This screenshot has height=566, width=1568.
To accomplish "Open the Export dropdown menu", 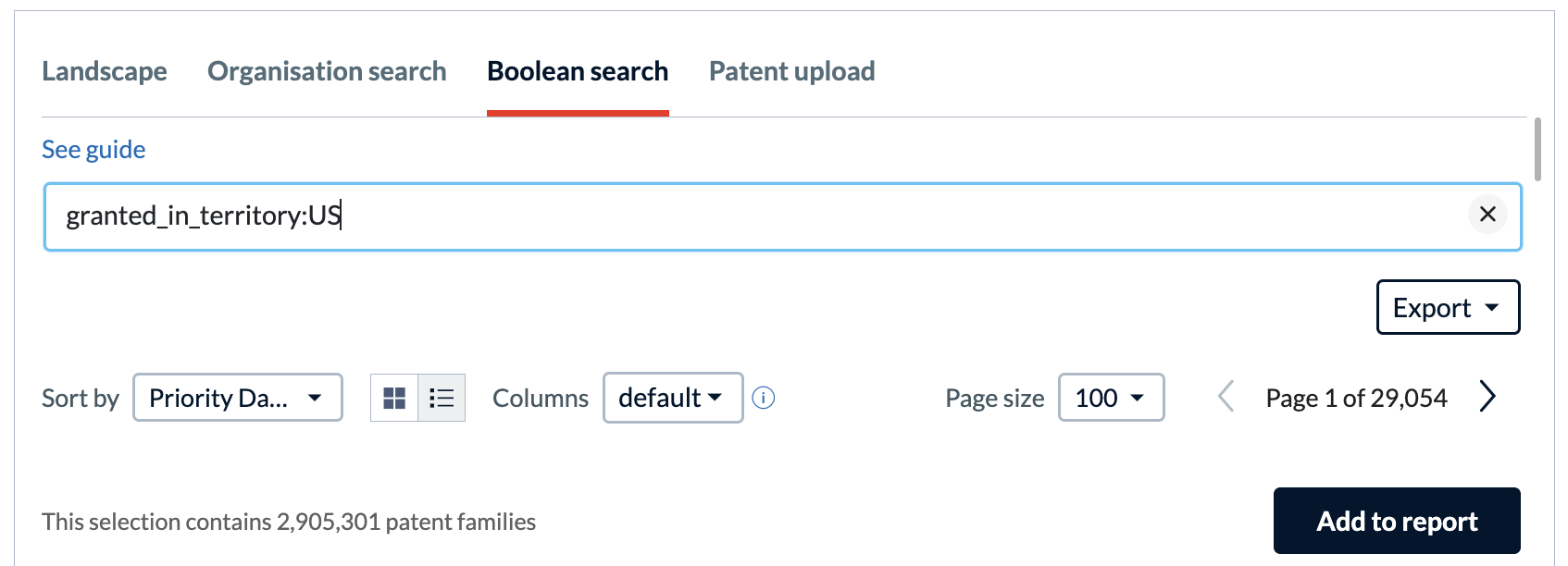I will 1448,307.
